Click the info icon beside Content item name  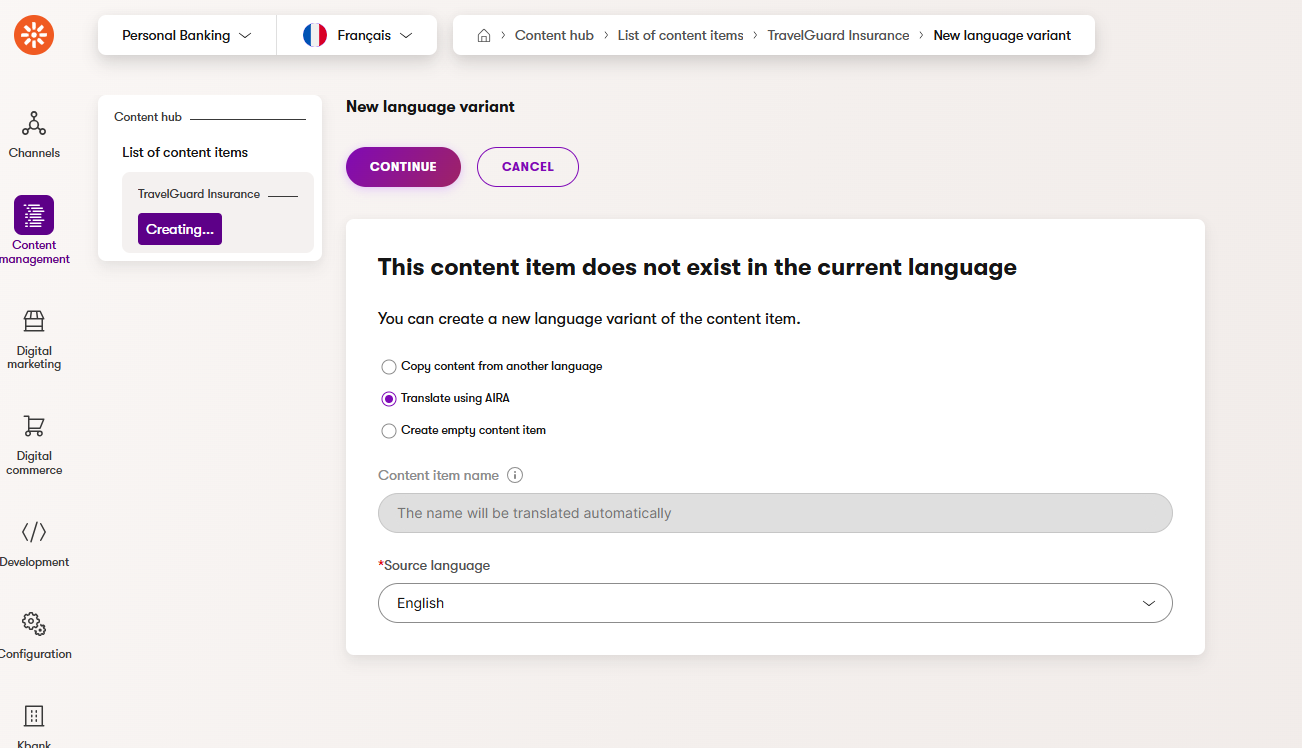(515, 475)
